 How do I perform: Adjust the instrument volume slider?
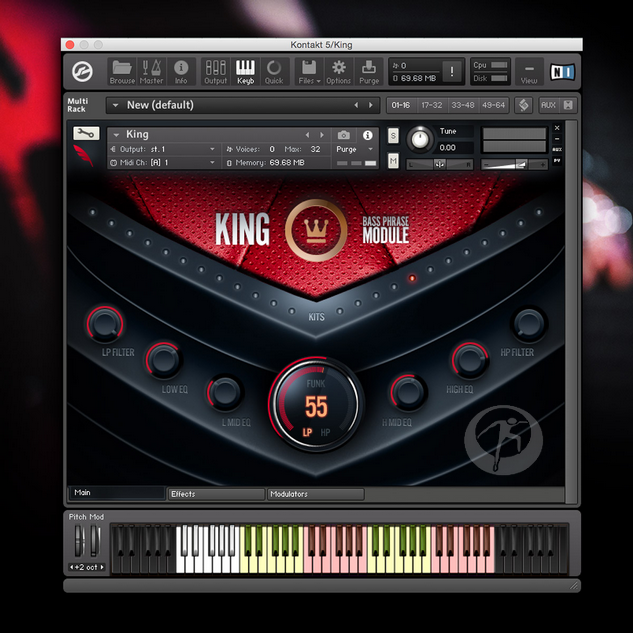514,164
